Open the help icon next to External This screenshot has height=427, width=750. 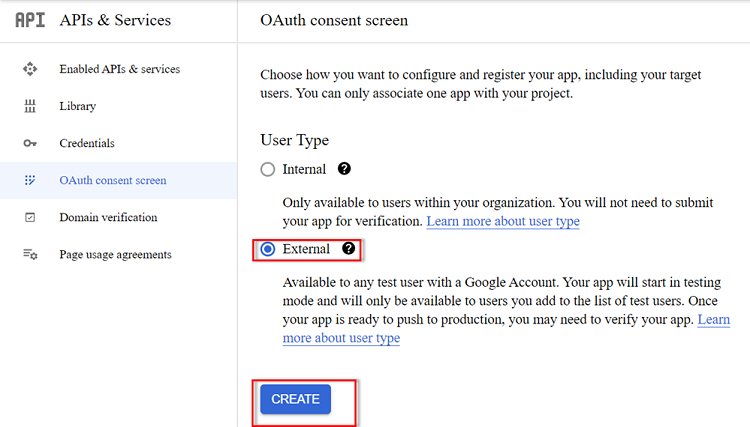tap(348, 249)
